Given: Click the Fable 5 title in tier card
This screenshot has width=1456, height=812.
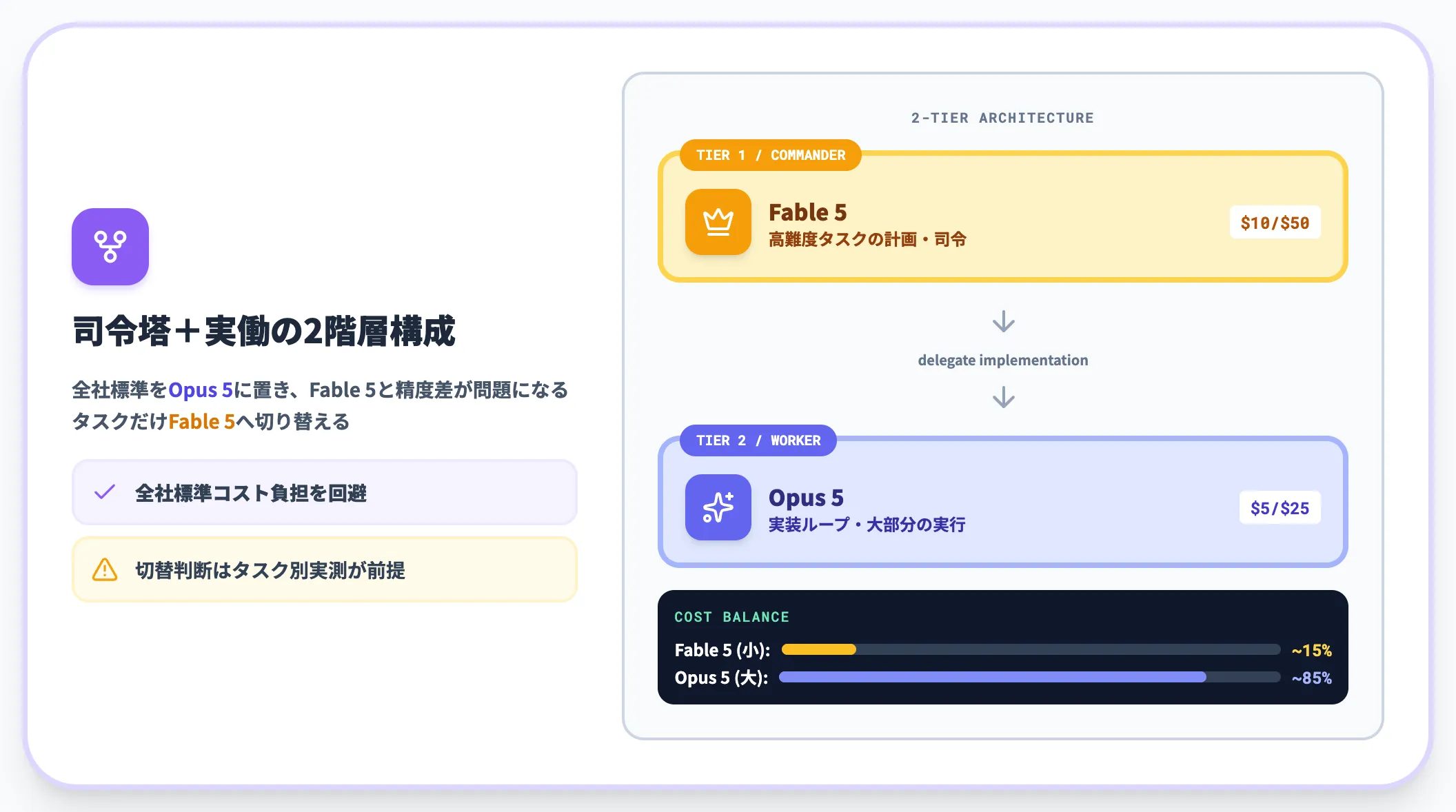Looking at the screenshot, I should [x=808, y=212].
